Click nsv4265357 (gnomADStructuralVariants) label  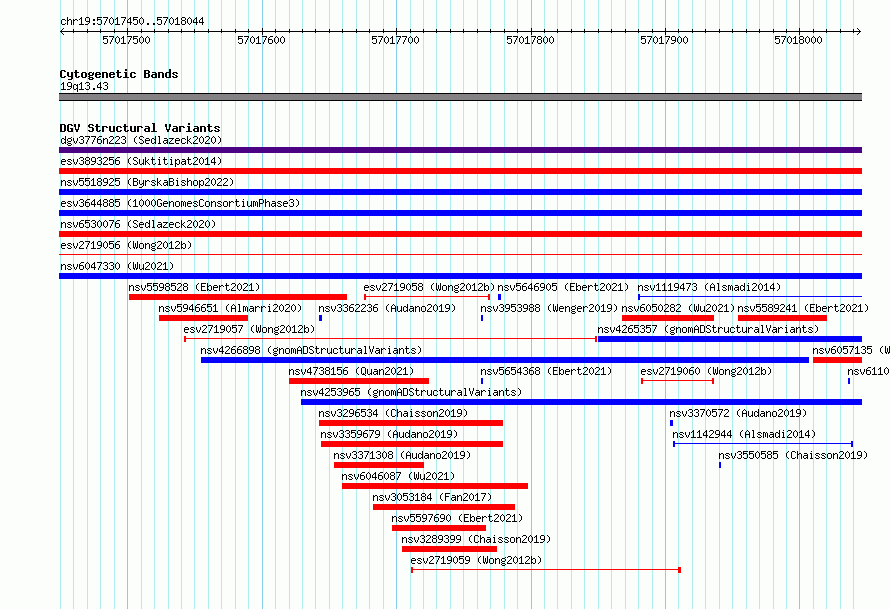708,329
